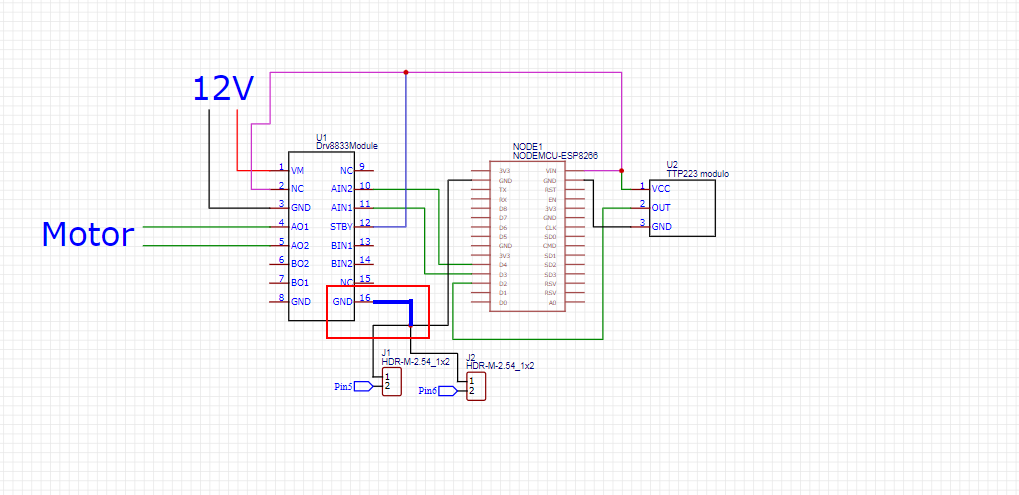Select the VM pin on the Drv8833Module
This screenshot has width=1019, height=495.
(298, 171)
